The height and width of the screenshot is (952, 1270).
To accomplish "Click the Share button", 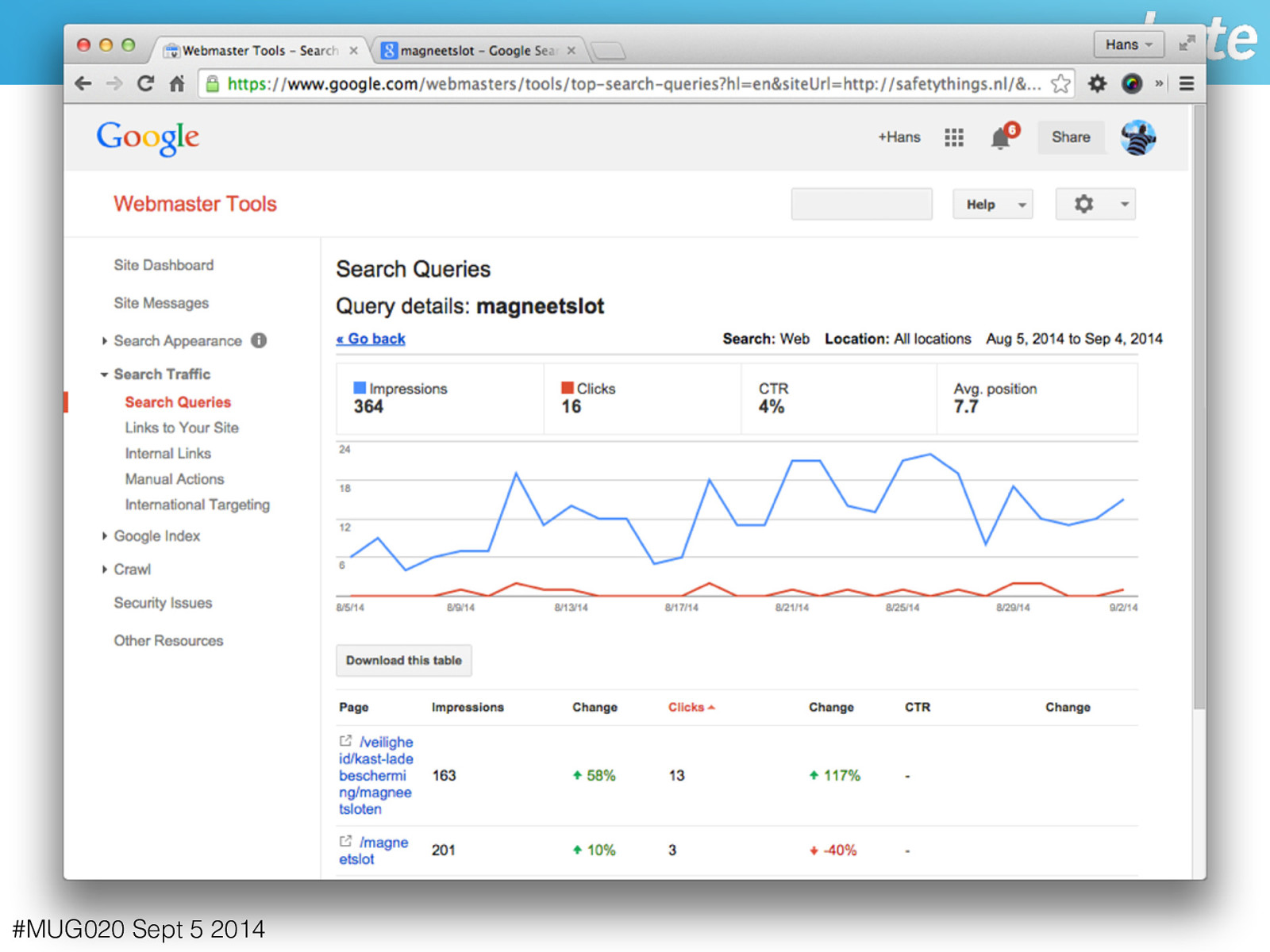I will [1071, 137].
